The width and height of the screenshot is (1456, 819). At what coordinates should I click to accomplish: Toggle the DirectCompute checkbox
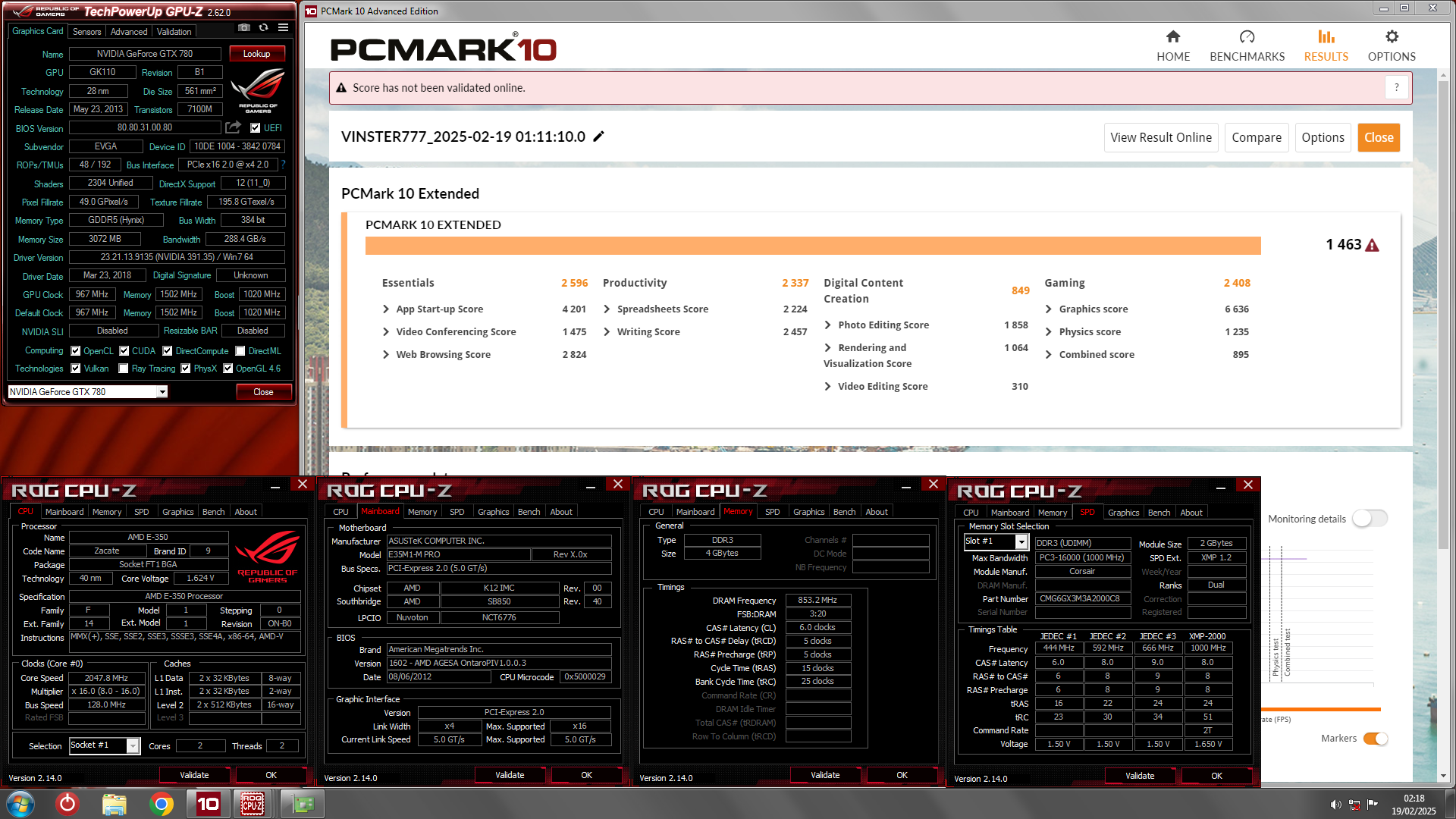167,351
